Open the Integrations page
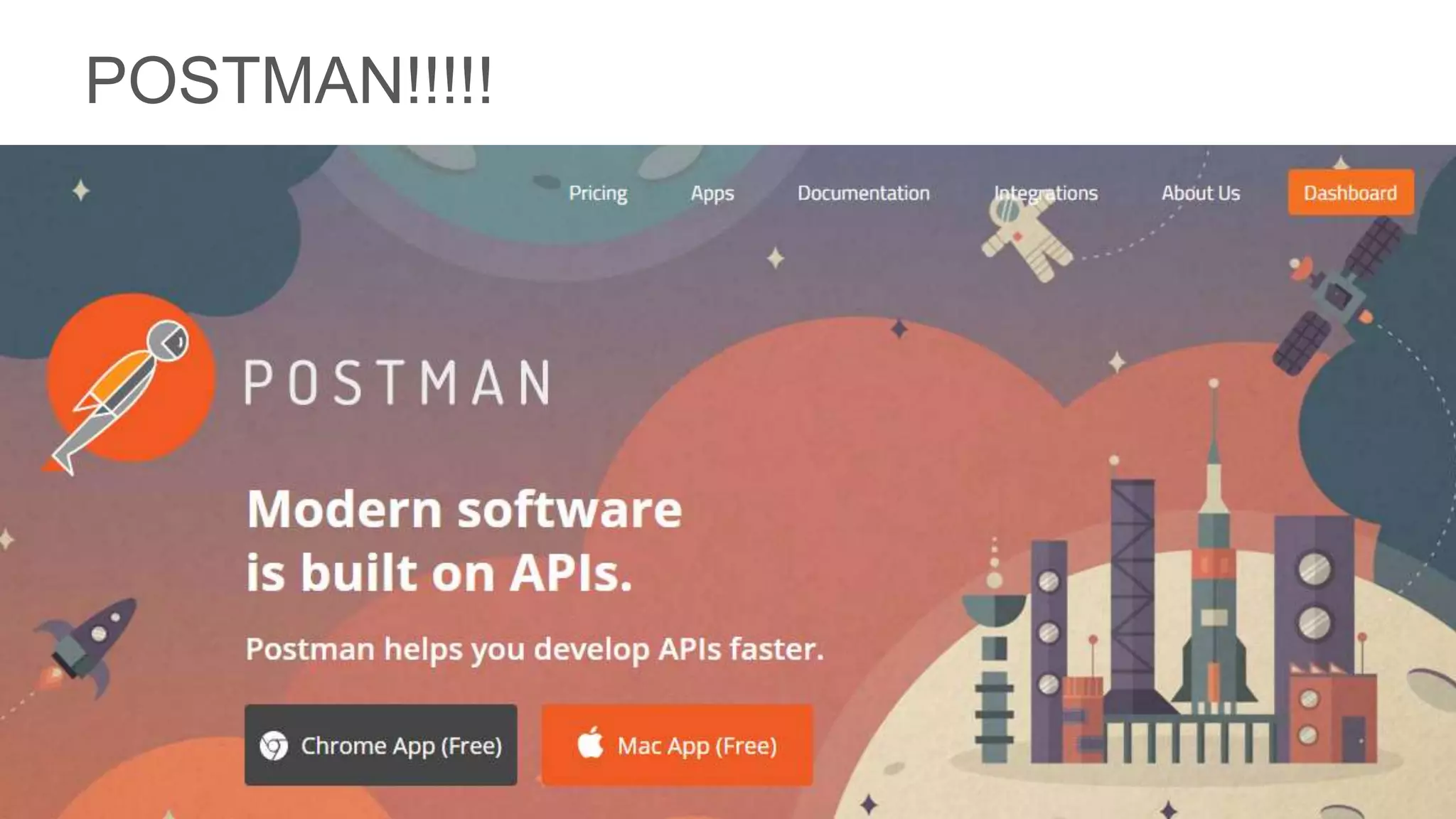 pyautogui.click(x=1046, y=193)
